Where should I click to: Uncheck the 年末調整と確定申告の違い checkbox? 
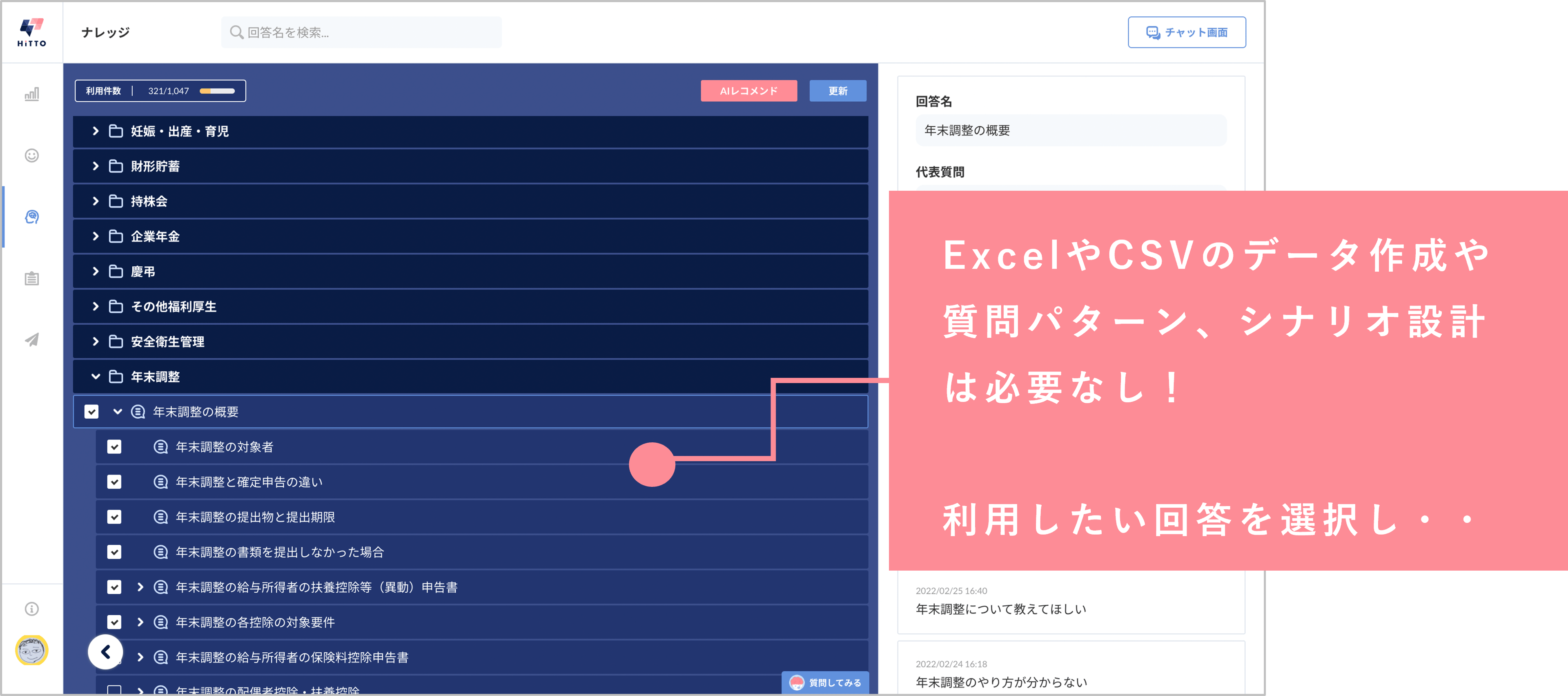pos(114,482)
